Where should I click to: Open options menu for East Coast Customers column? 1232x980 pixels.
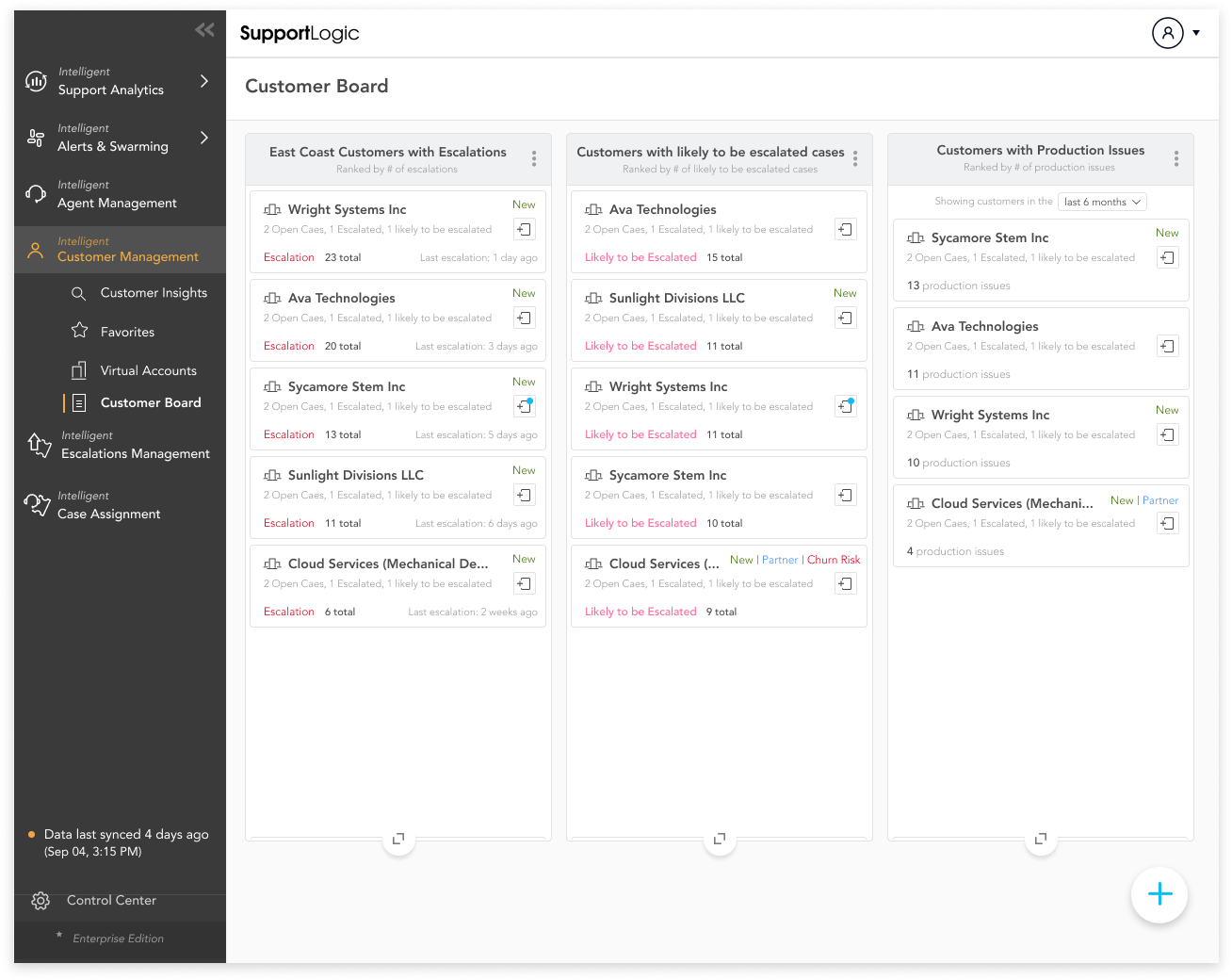(534, 158)
